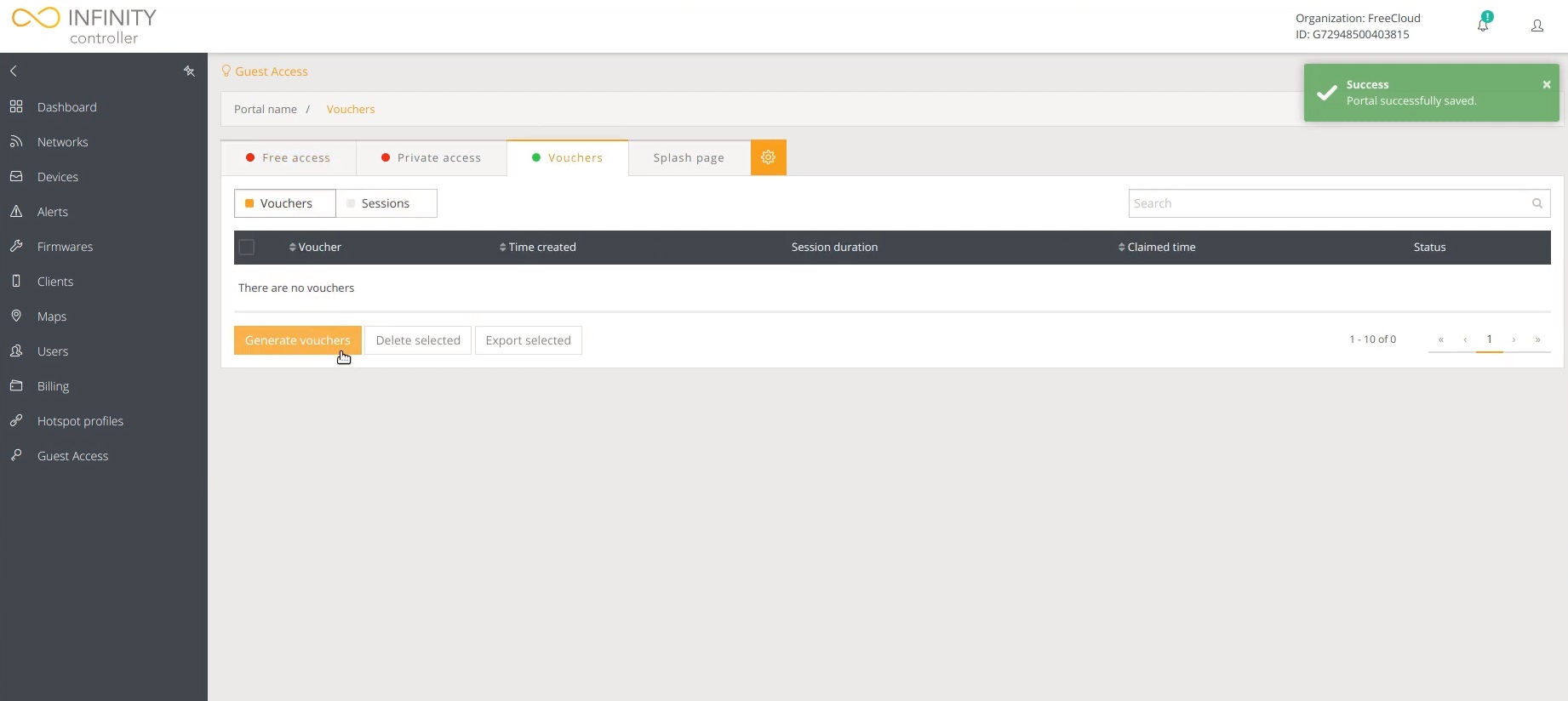Image resolution: width=1568 pixels, height=701 pixels.
Task: Sort the table by Voucher column
Action: pos(315,248)
